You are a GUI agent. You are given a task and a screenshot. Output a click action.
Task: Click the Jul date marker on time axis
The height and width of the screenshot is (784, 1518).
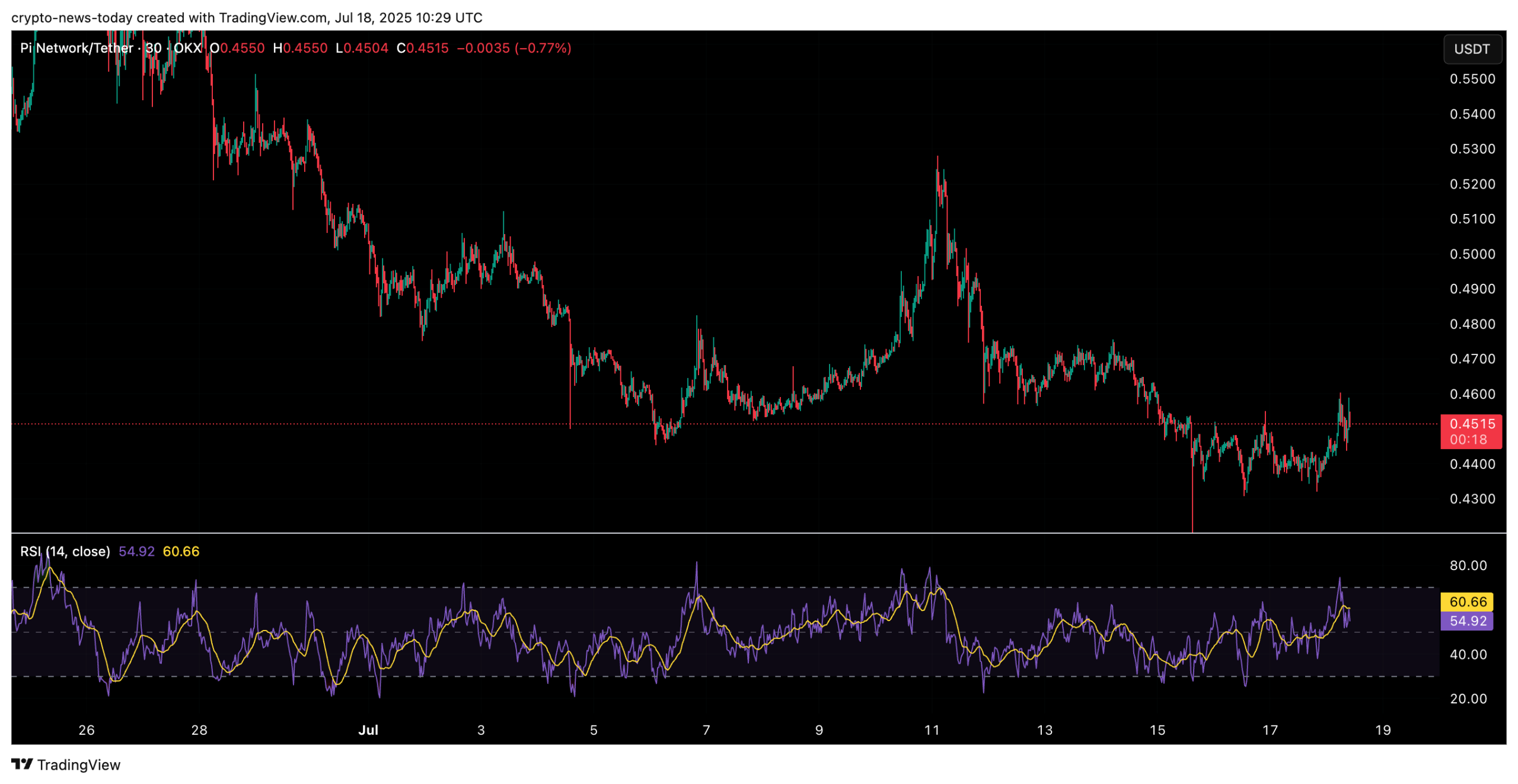coord(368,730)
